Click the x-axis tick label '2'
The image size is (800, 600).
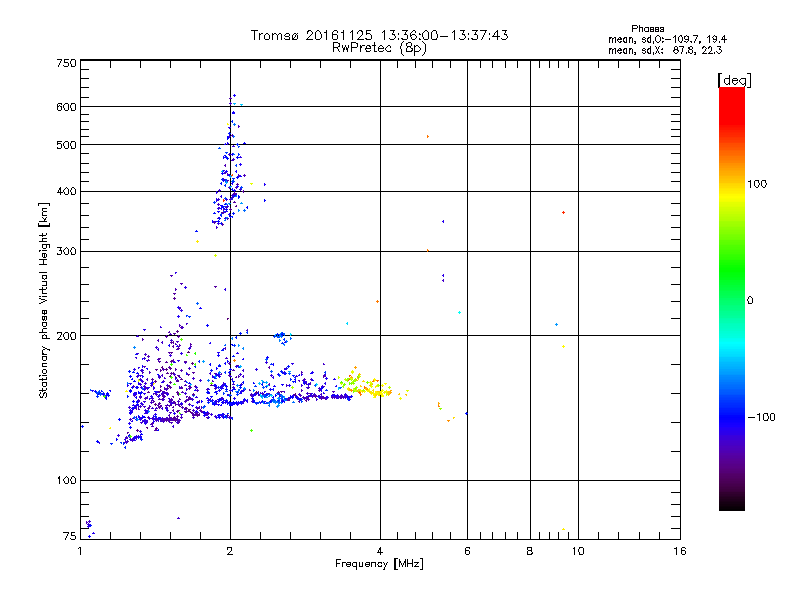click(230, 551)
